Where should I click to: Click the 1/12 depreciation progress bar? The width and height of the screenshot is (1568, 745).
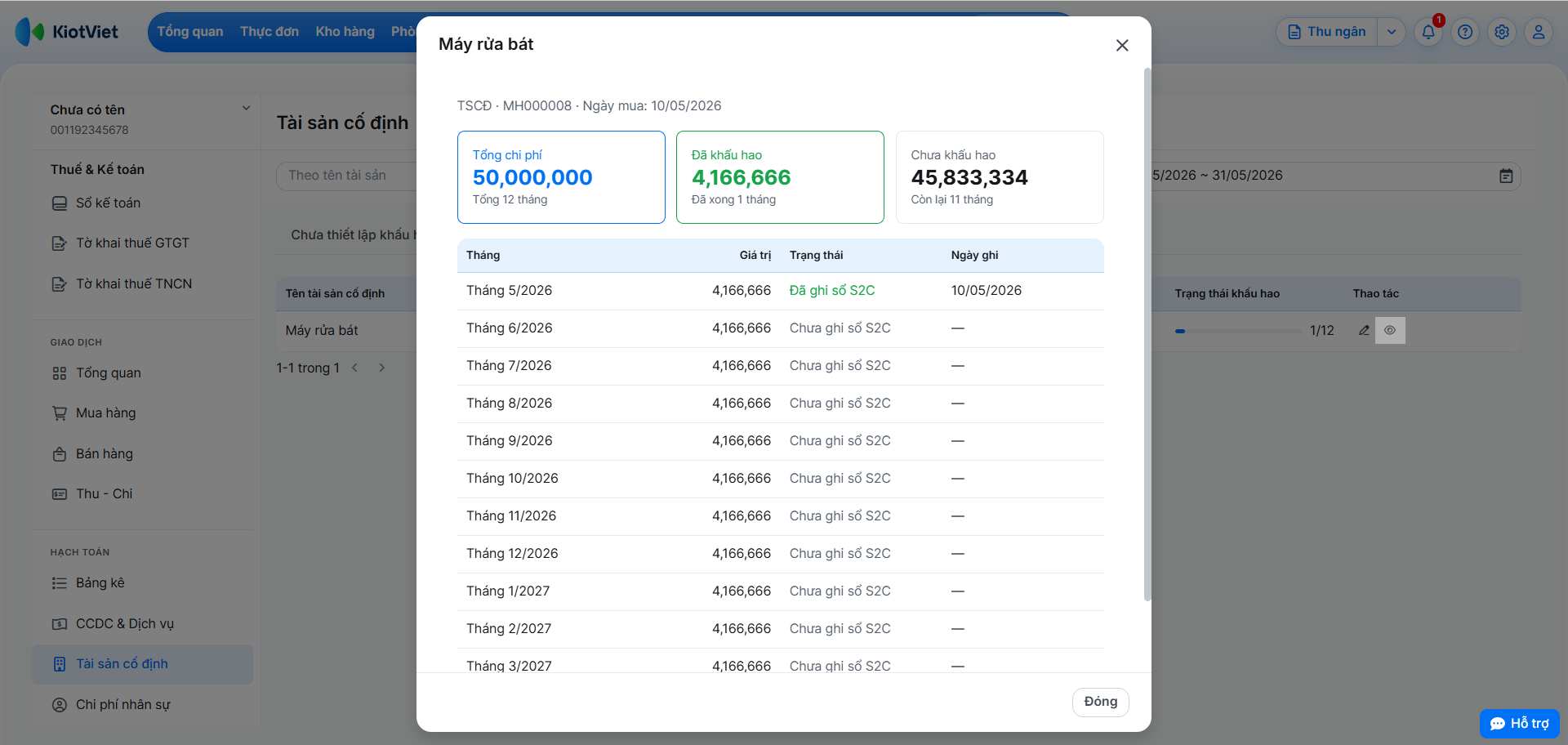1238,331
